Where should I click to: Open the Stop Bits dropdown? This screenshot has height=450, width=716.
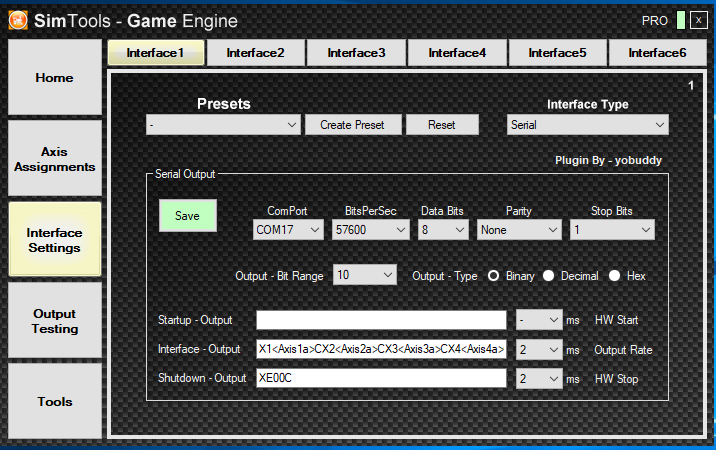612,229
